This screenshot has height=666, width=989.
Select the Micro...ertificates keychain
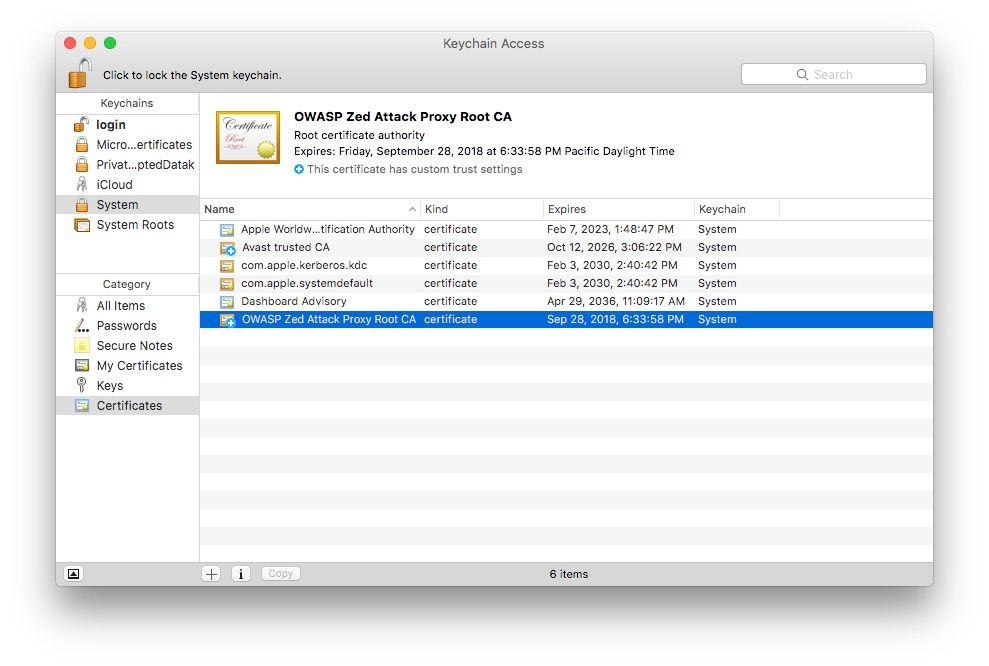point(127,144)
